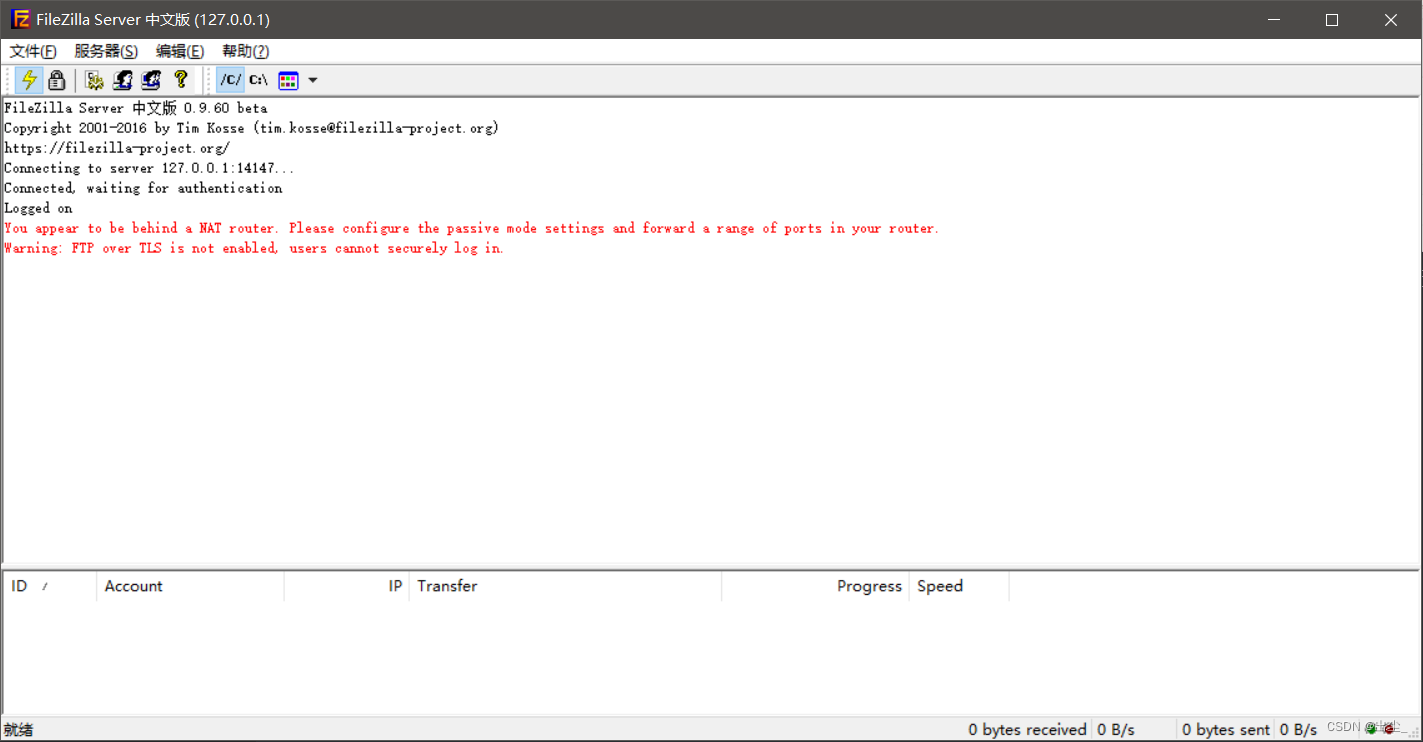Toggle the server online with lightning bolt icon
Viewport: 1423px width, 742px height.
(28, 80)
